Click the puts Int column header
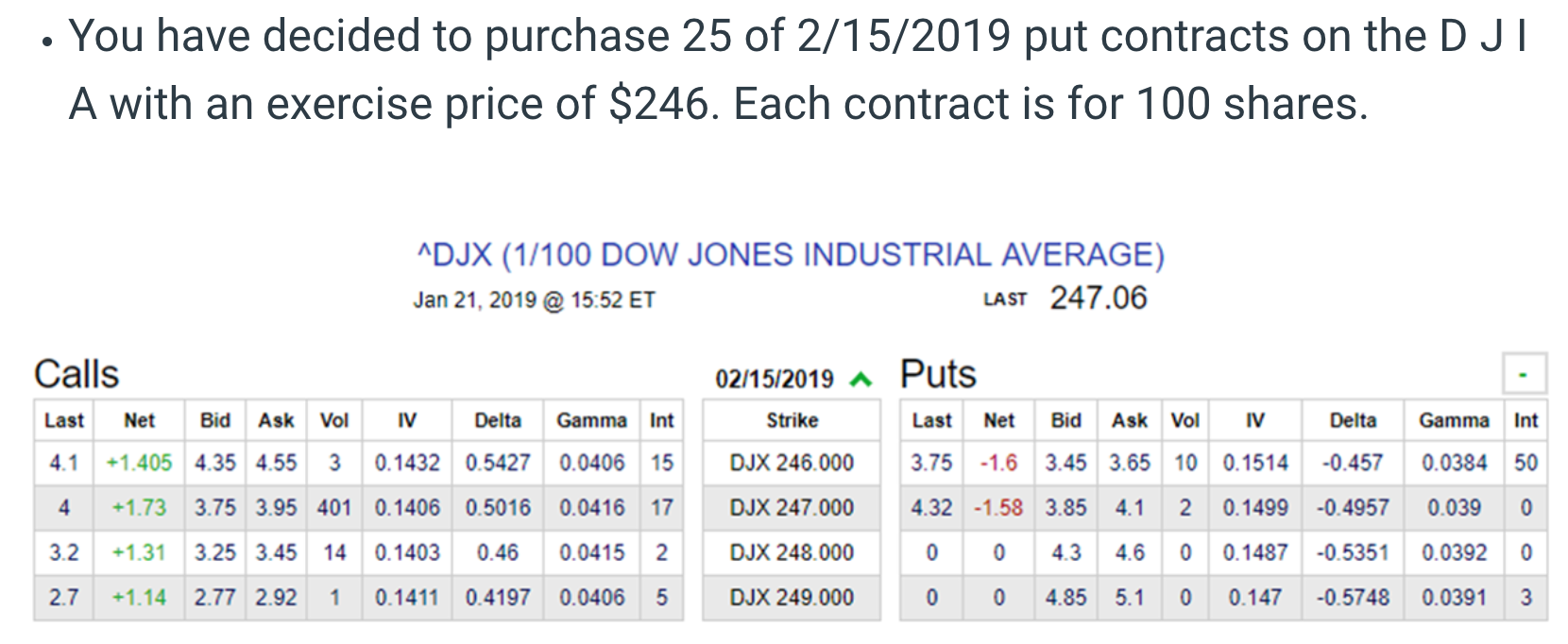The image size is (1568, 644). 1525,420
